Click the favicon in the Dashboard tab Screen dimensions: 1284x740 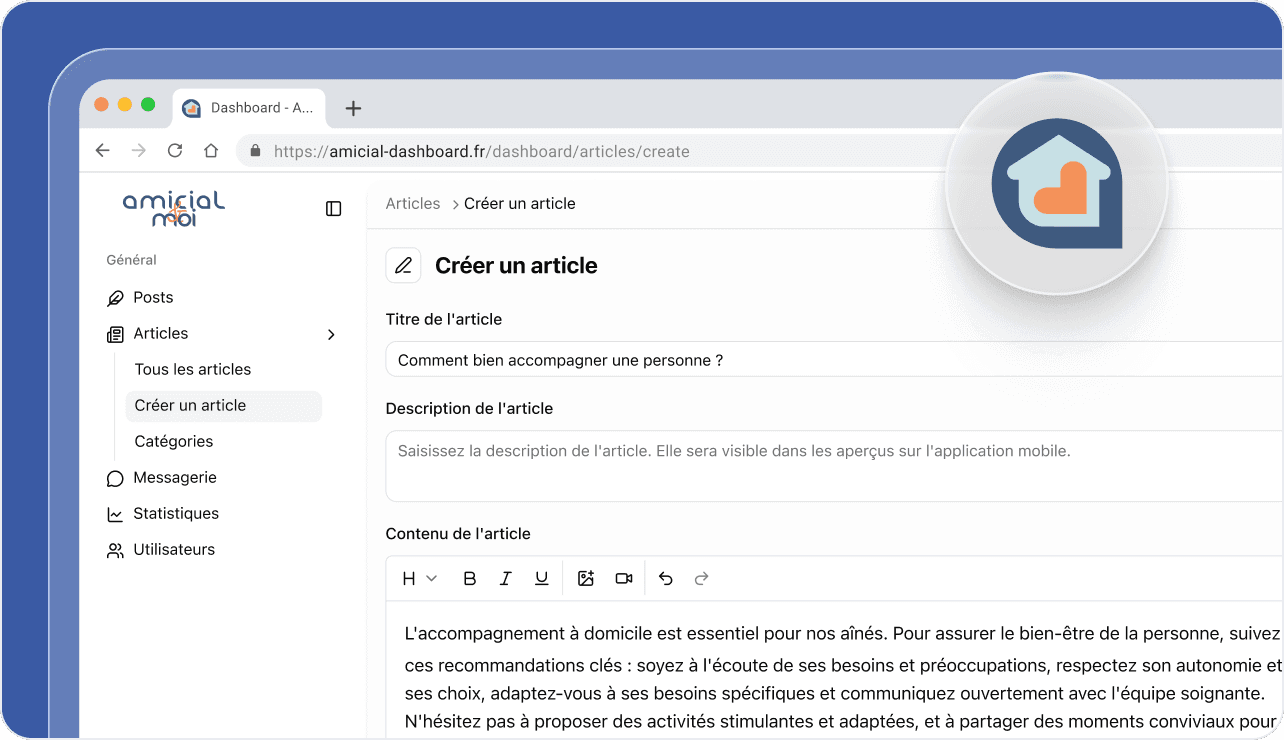(192, 108)
